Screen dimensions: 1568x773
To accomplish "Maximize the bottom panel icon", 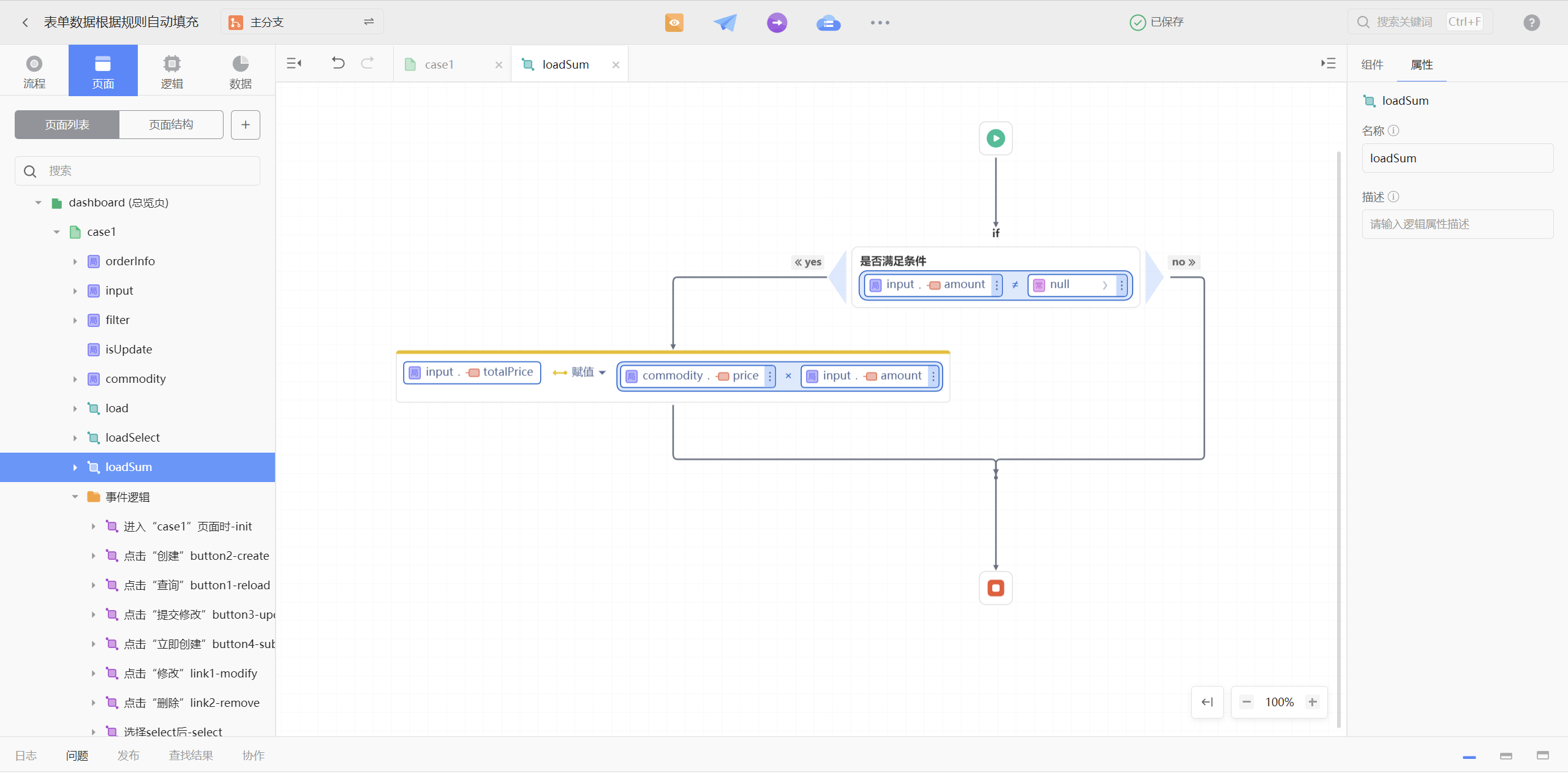I will [1543, 755].
